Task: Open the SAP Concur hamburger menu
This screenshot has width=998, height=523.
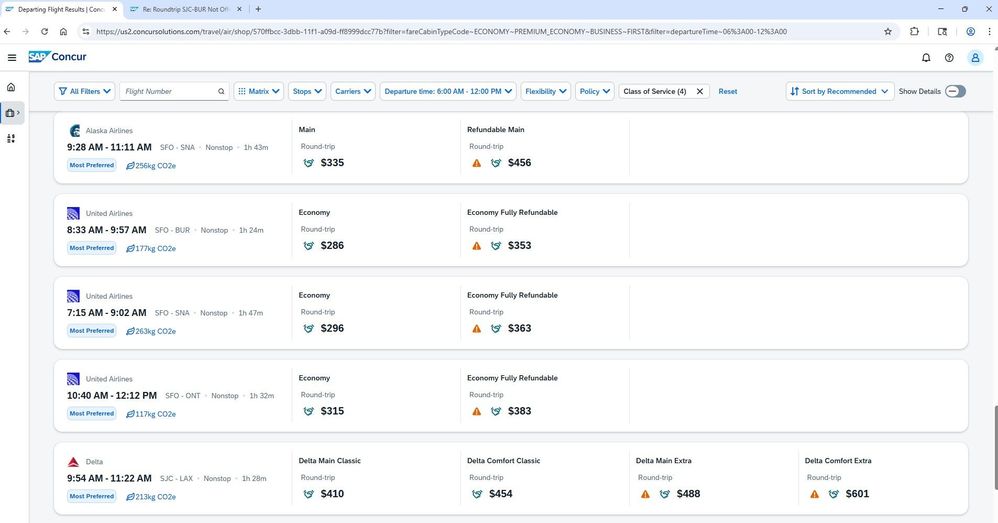Action: [x=11, y=57]
